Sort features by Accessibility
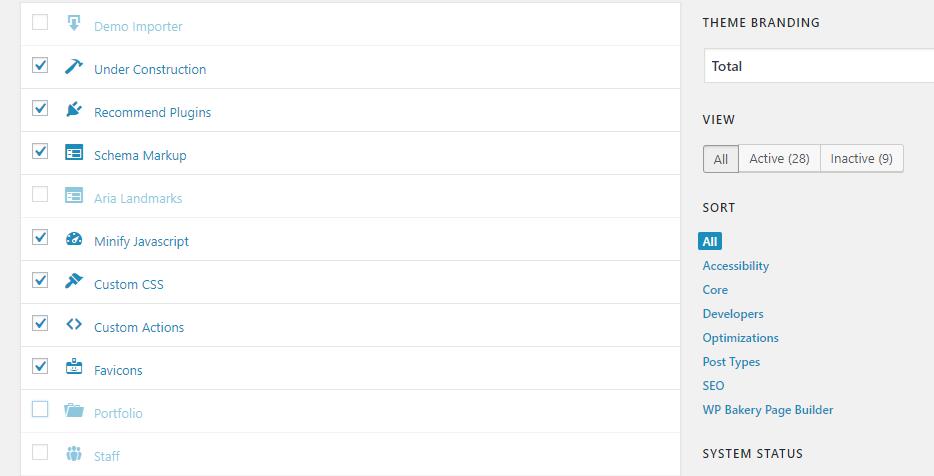 click(x=736, y=266)
